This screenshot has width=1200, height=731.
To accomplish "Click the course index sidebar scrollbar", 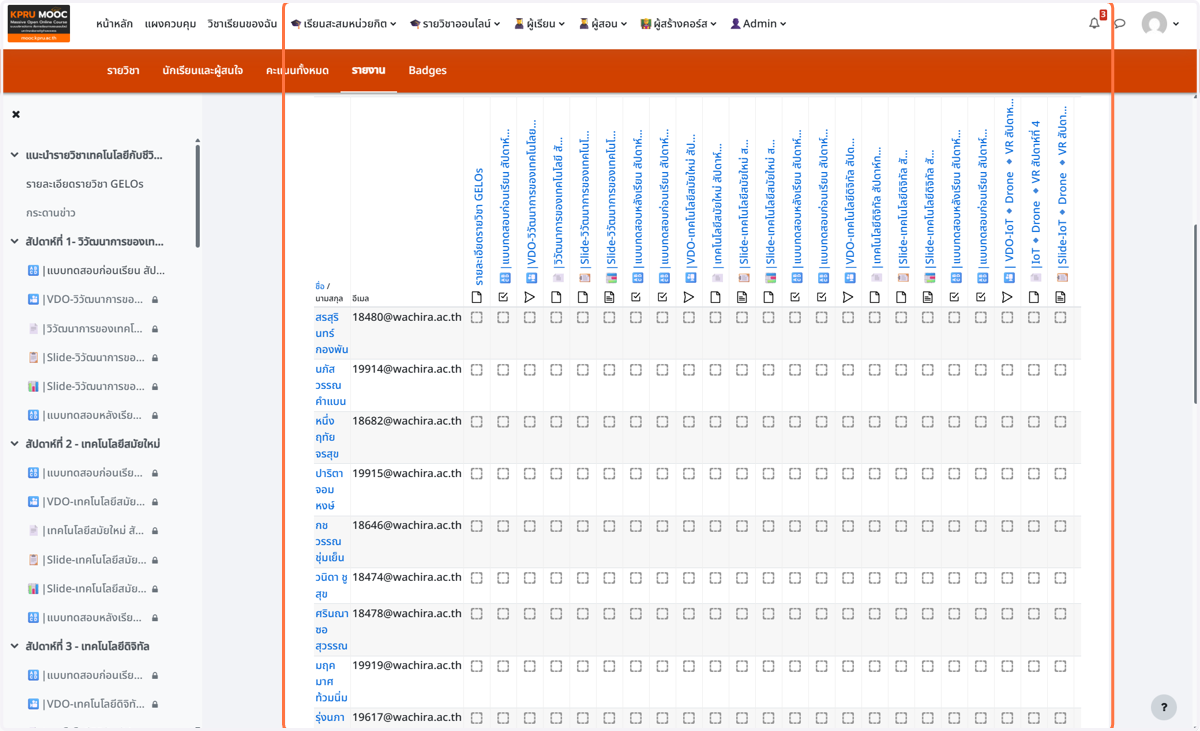I will (197, 195).
